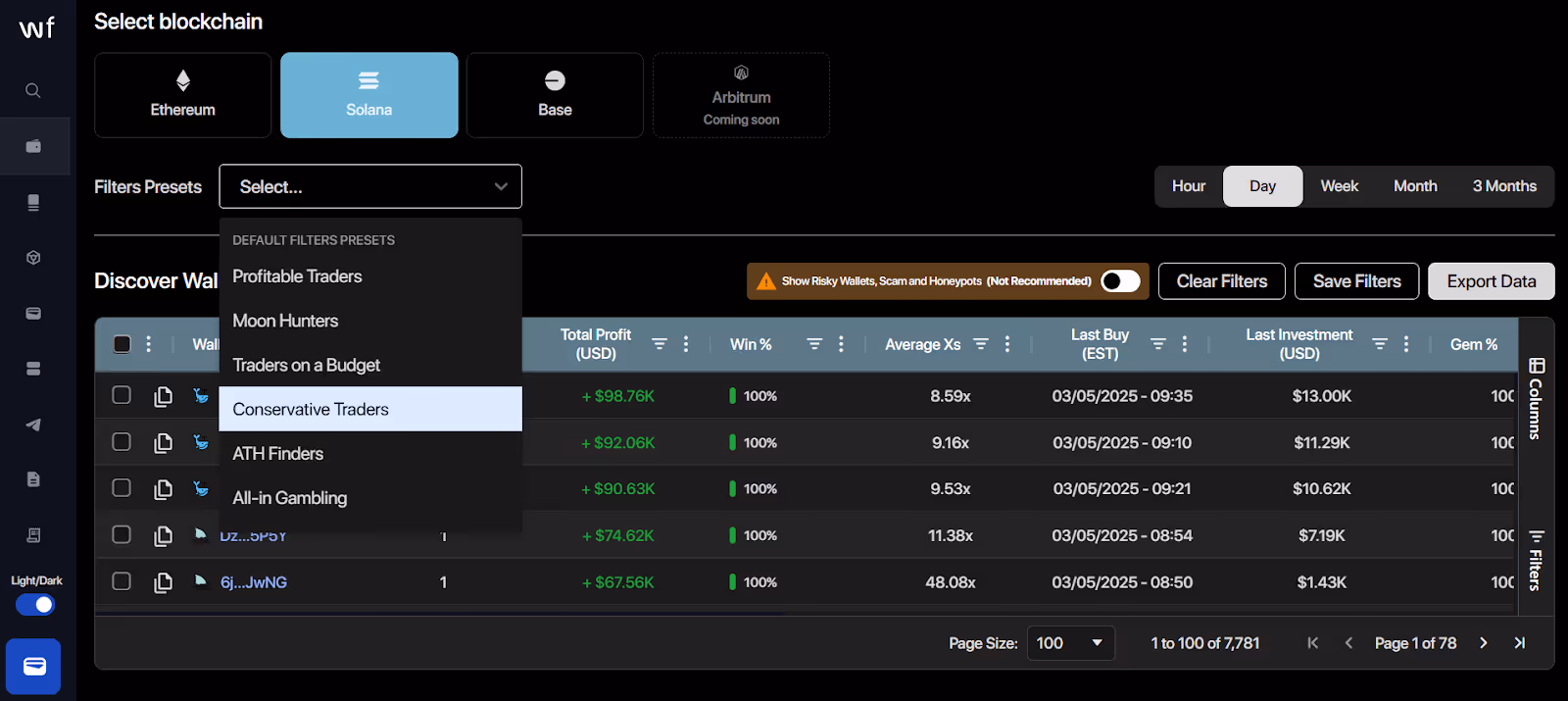Open the cube icon in the sidebar

click(x=33, y=258)
